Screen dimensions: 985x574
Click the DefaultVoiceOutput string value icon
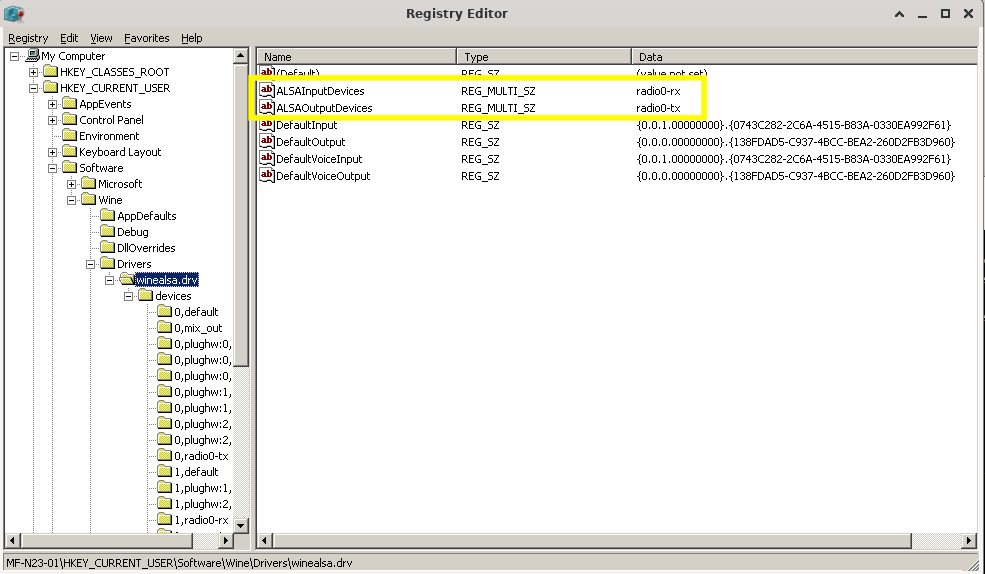(267, 175)
